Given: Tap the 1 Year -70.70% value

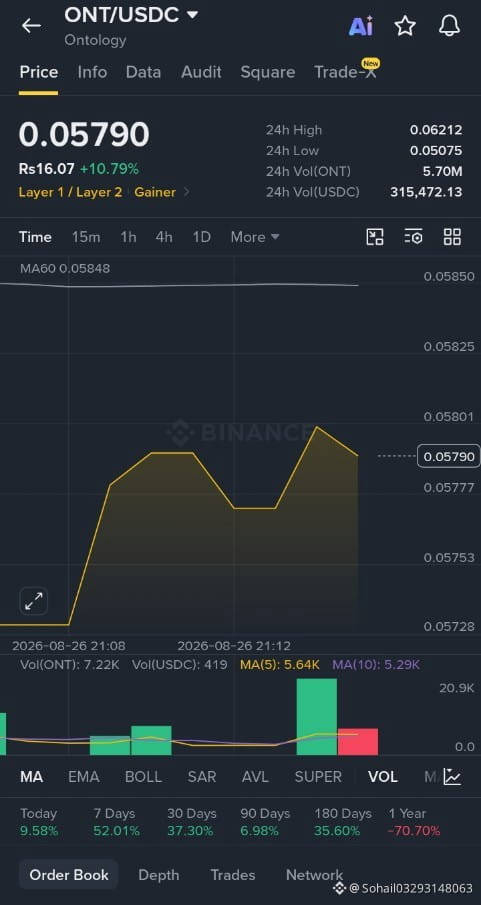Looking at the screenshot, I should tap(414, 831).
